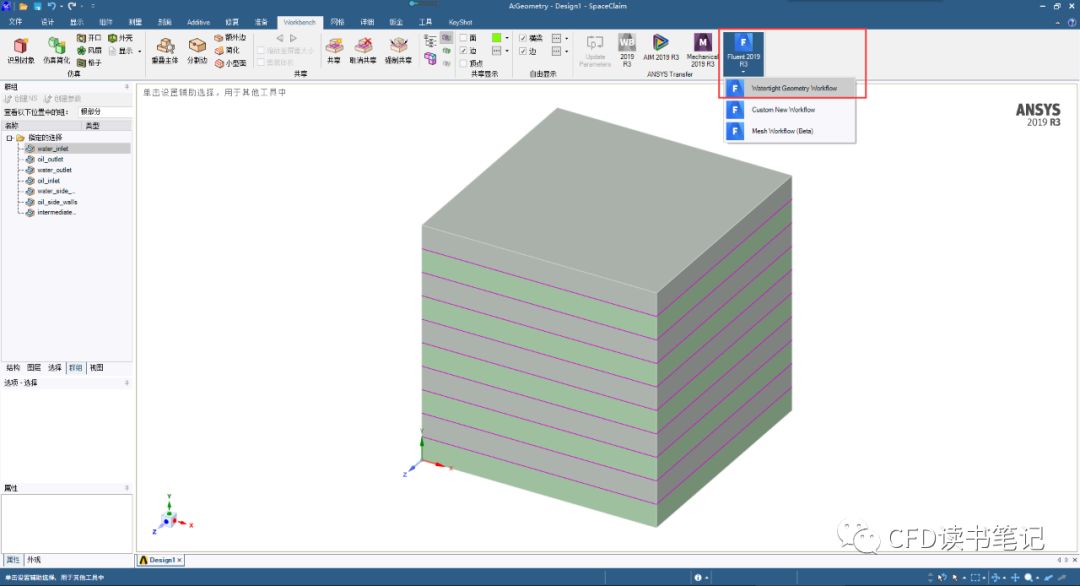
Task: Click the save icon in title bar
Action: [37, 6]
